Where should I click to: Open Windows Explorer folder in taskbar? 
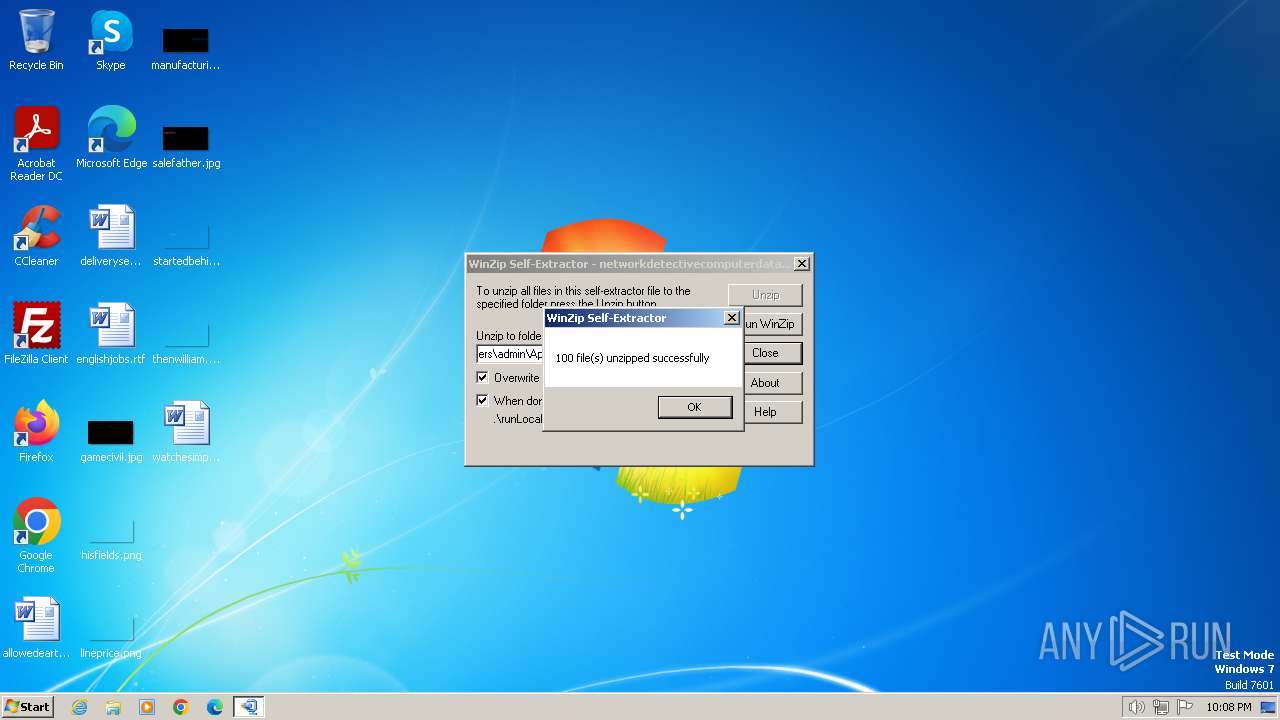[x=113, y=707]
